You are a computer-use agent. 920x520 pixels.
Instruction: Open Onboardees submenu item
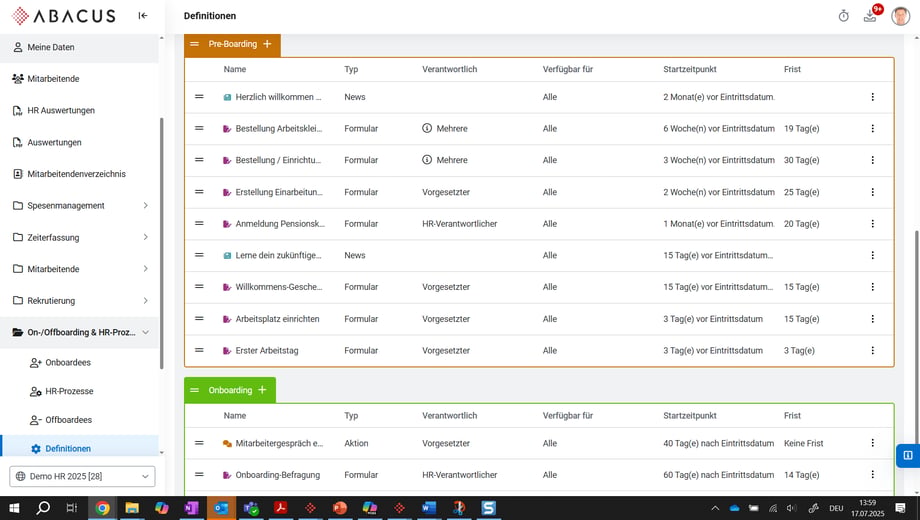click(x=79, y=363)
